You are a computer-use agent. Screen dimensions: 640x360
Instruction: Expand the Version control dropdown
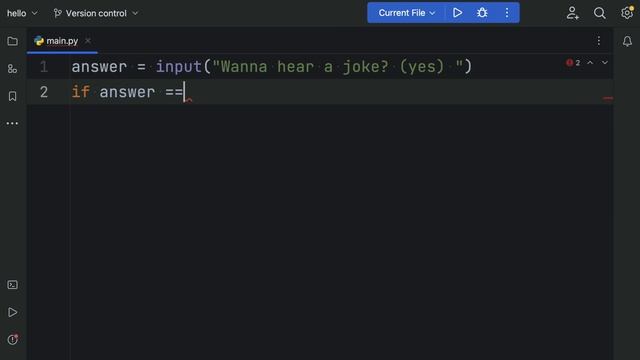point(96,13)
